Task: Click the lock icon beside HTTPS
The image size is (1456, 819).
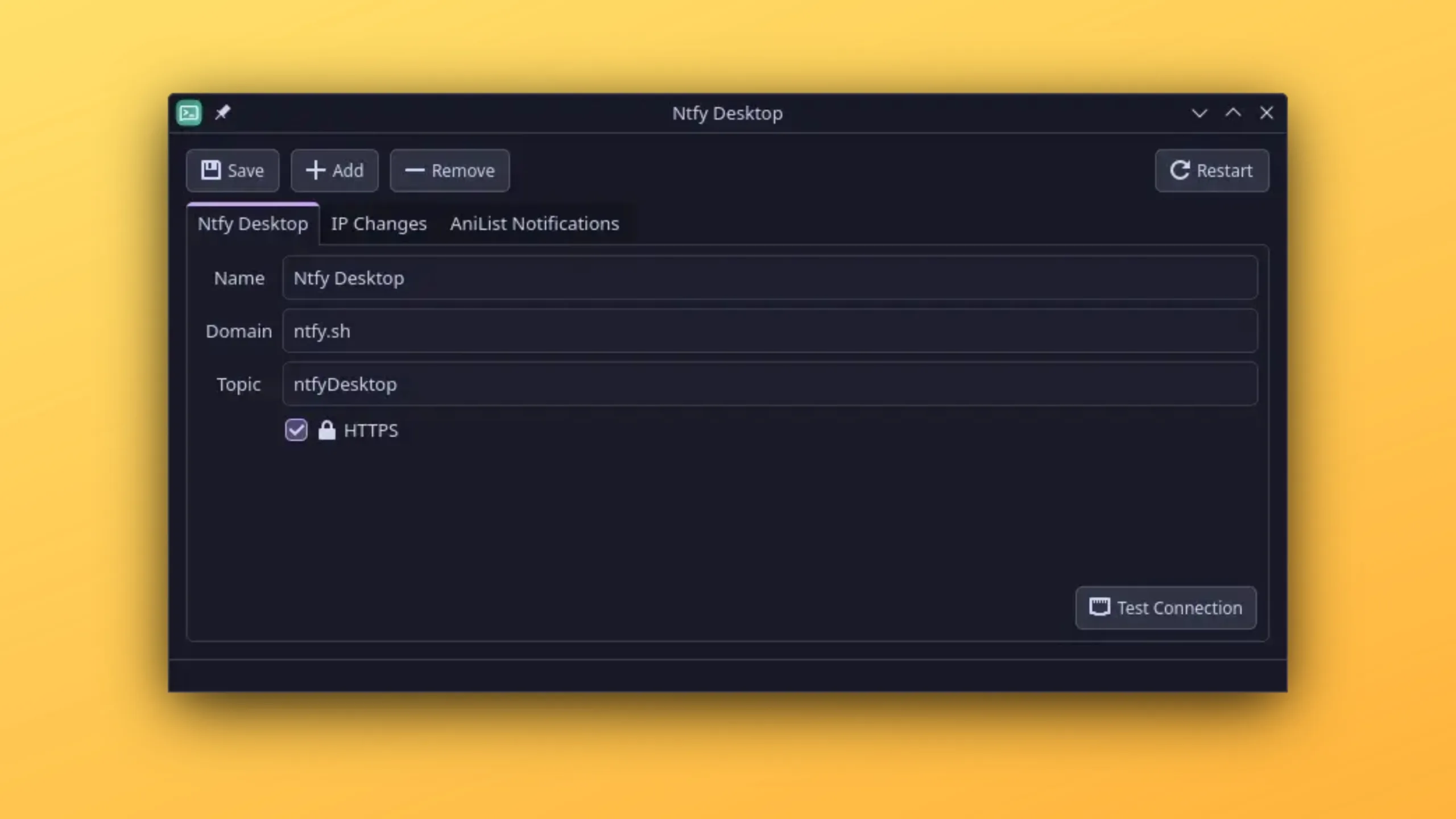Action: [x=326, y=430]
